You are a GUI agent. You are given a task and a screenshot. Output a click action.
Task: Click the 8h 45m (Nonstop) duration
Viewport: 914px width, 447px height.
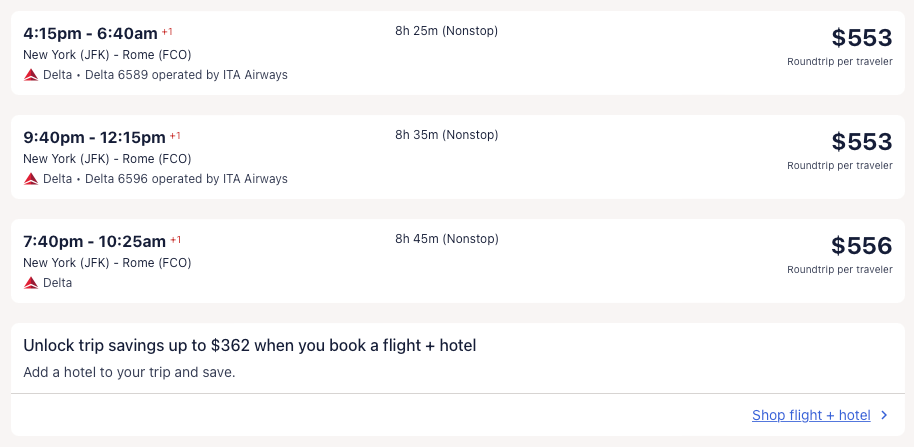tap(446, 239)
